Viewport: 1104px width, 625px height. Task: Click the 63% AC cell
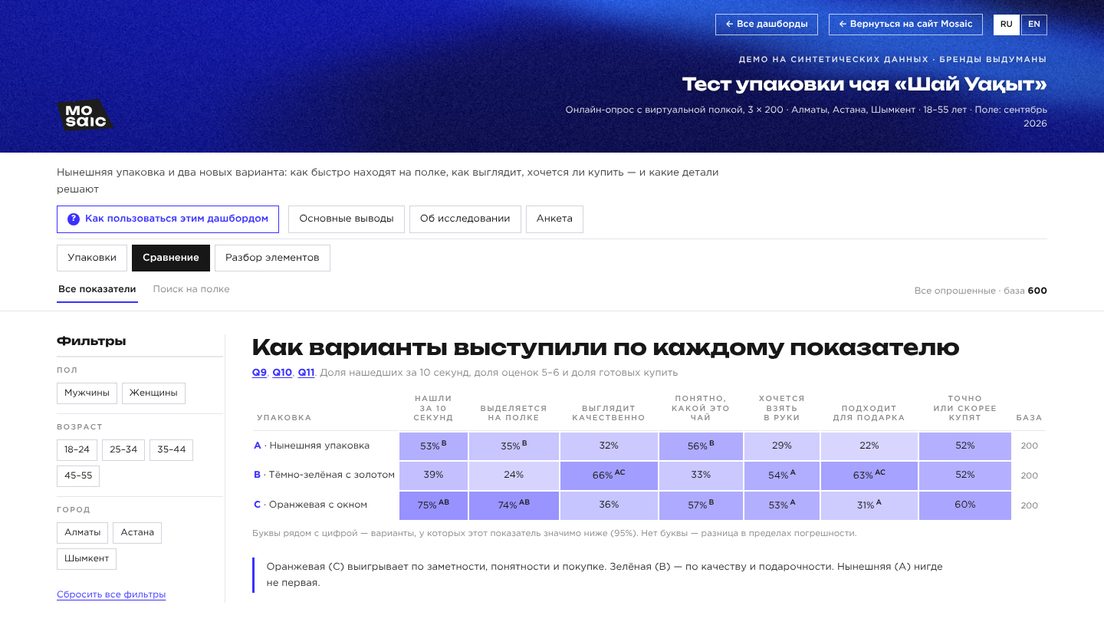pyautogui.click(x=869, y=476)
